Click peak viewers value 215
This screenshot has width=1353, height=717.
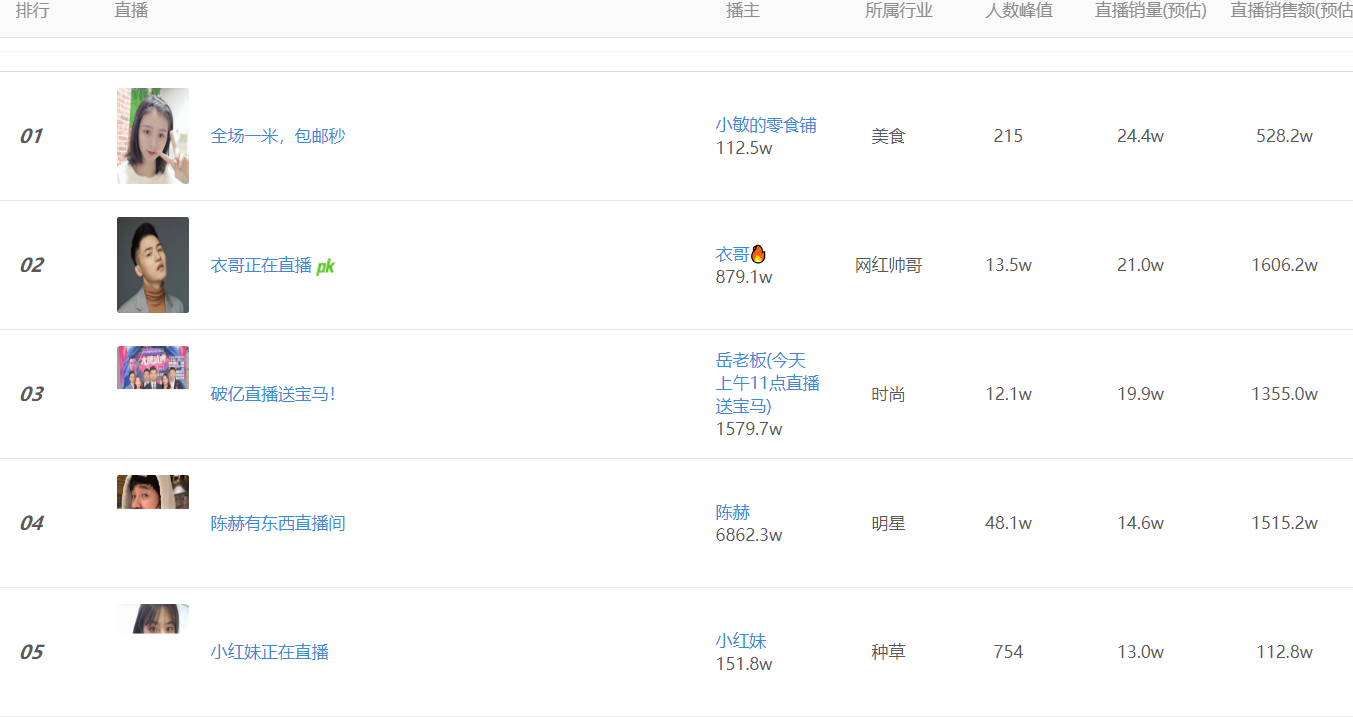pos(1008,136)
